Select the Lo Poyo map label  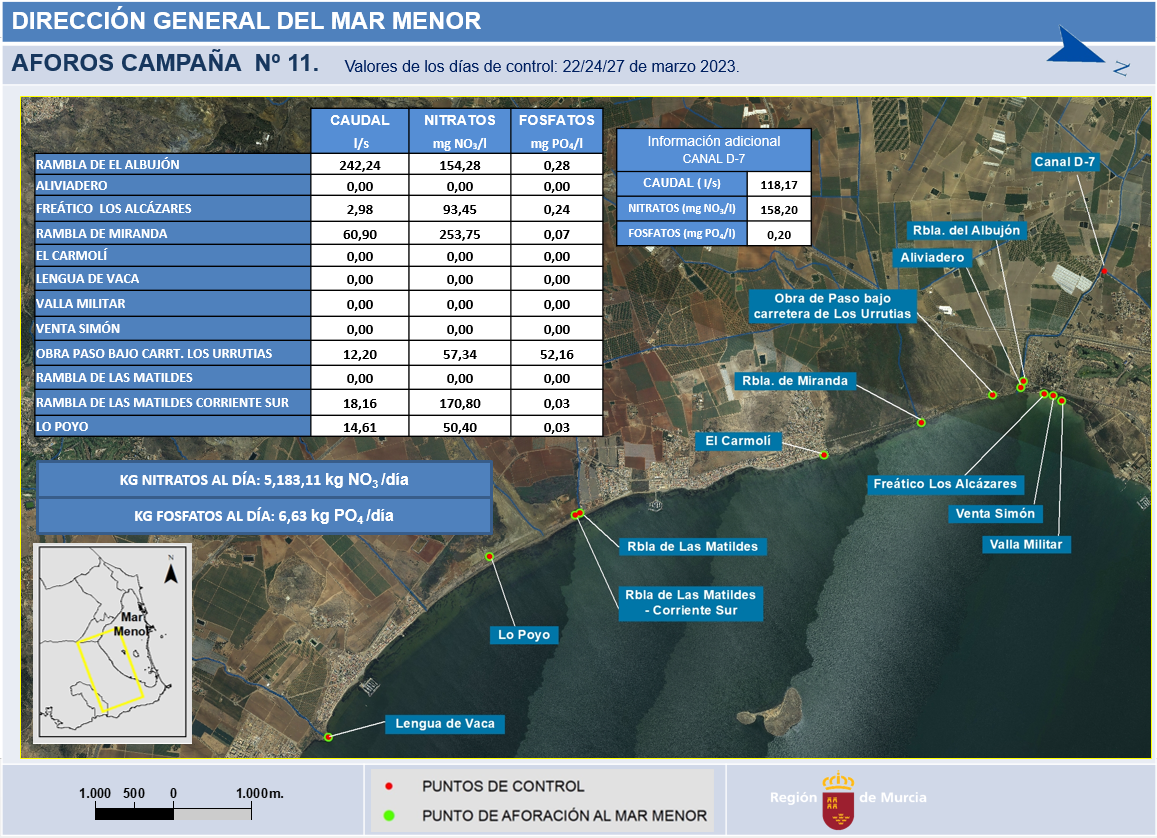point(524,634)
